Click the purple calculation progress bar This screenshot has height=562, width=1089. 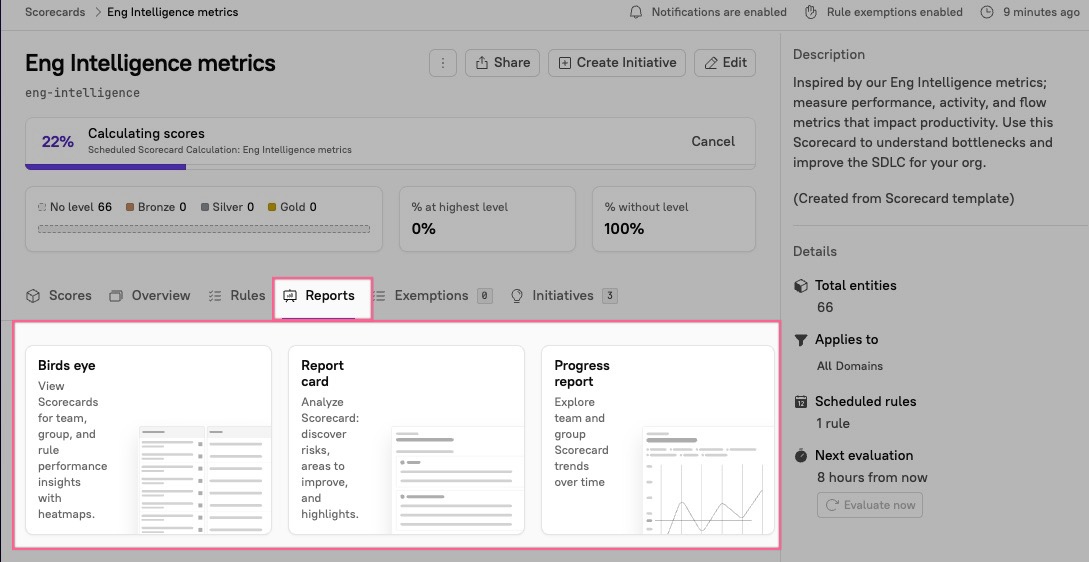(106, 167)
